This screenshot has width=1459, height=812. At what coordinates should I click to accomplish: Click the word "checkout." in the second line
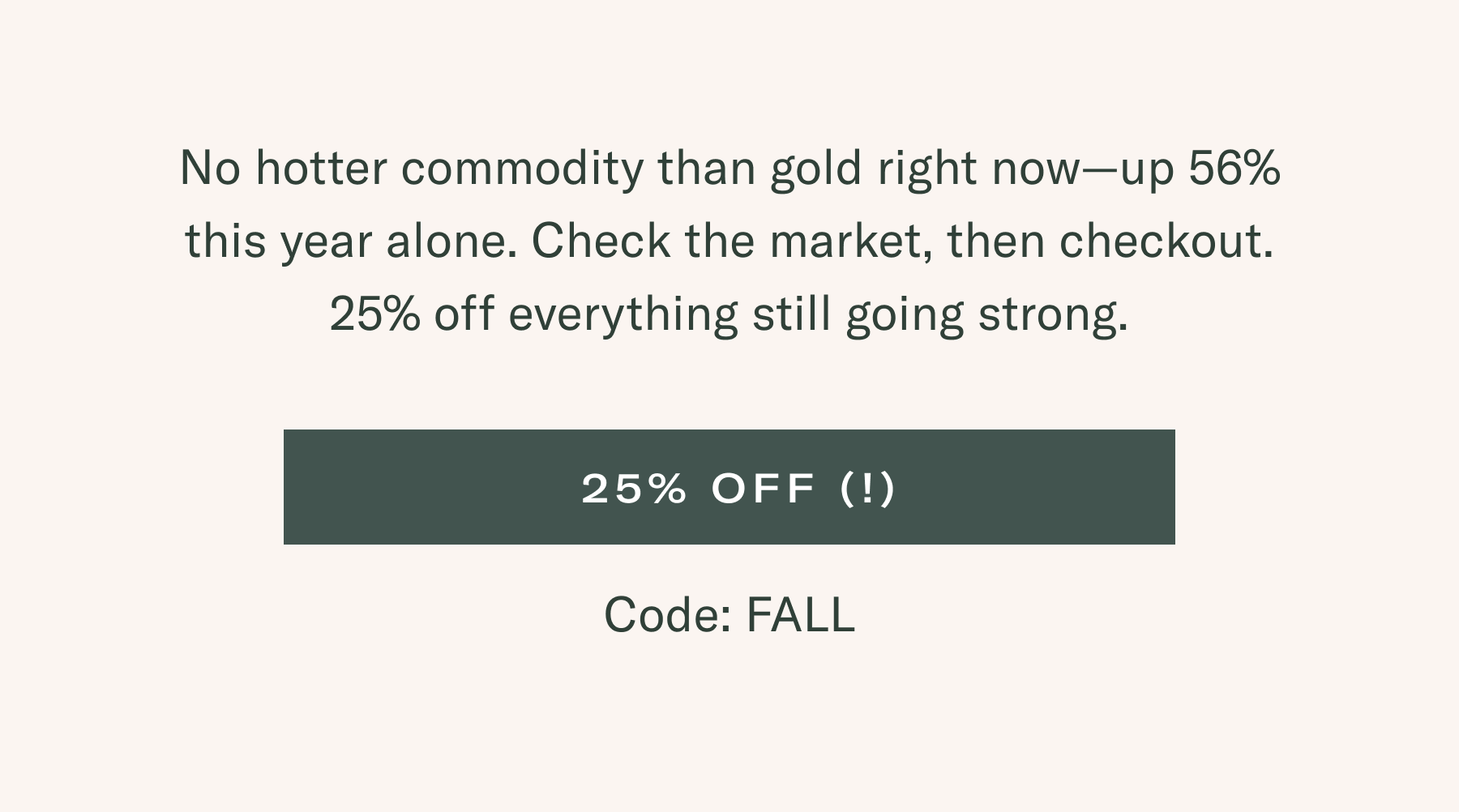point(1166,241)
